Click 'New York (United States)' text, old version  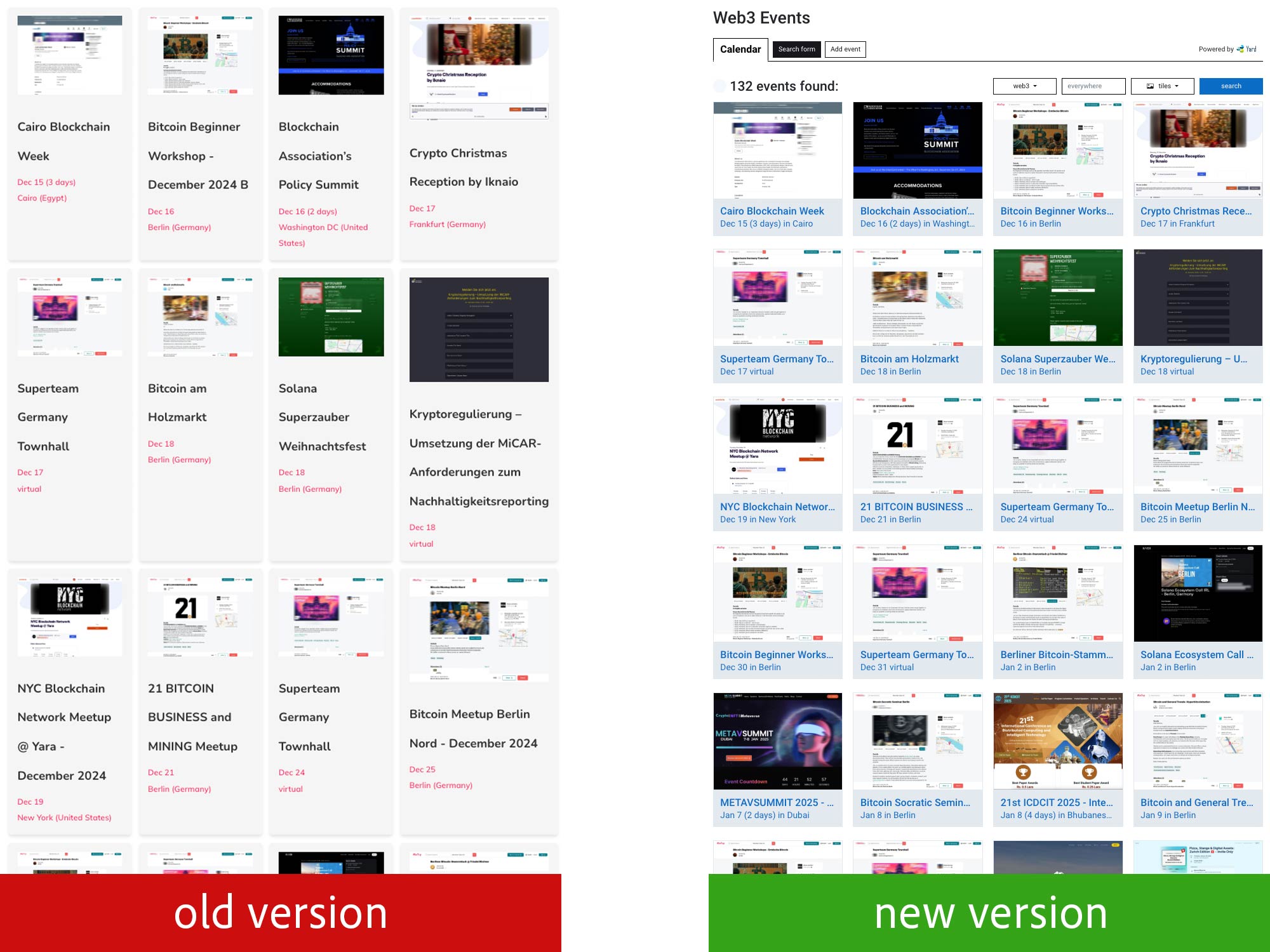(64, 817)
